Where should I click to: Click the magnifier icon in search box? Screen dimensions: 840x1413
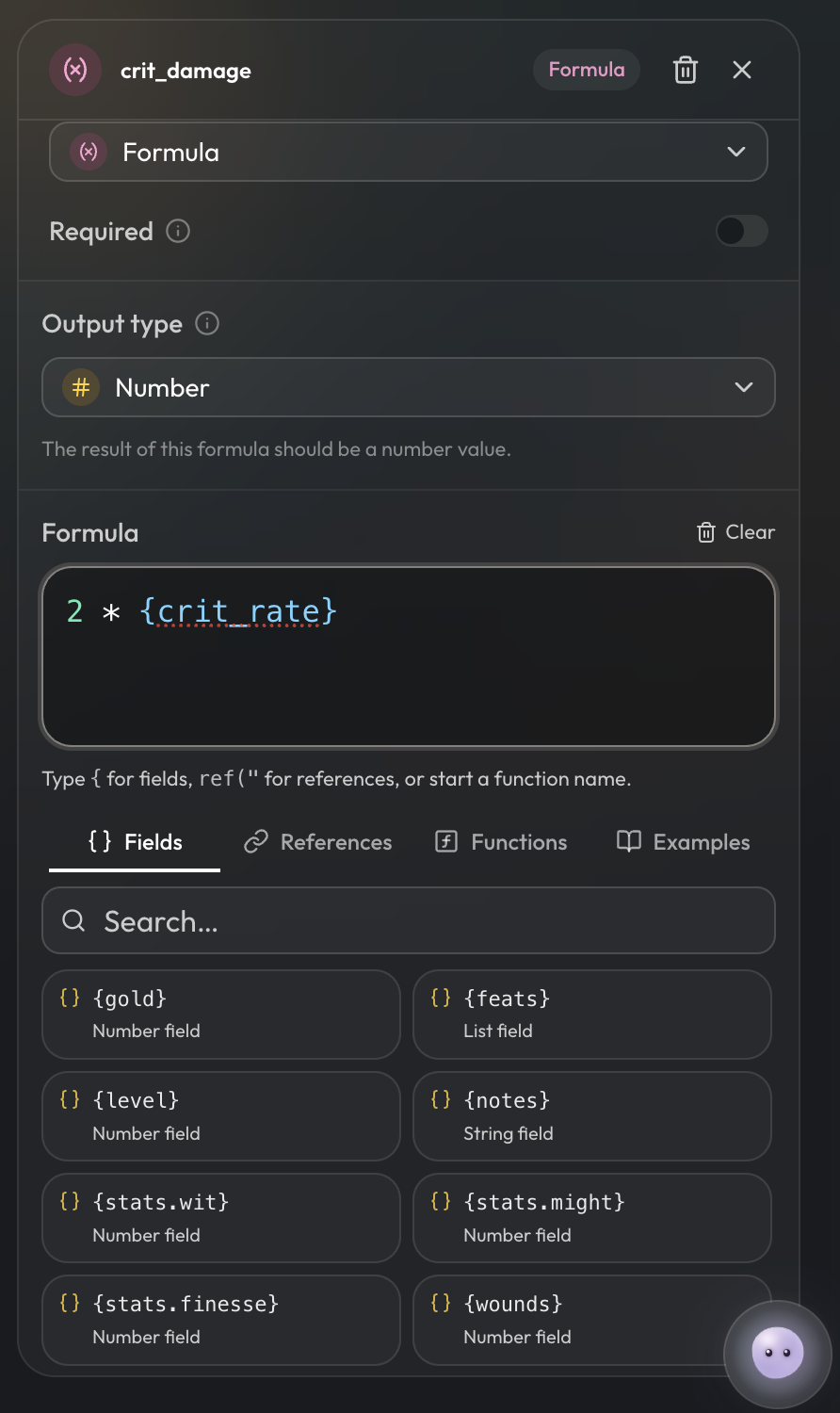pyautogui.click(x=73, y=920)
